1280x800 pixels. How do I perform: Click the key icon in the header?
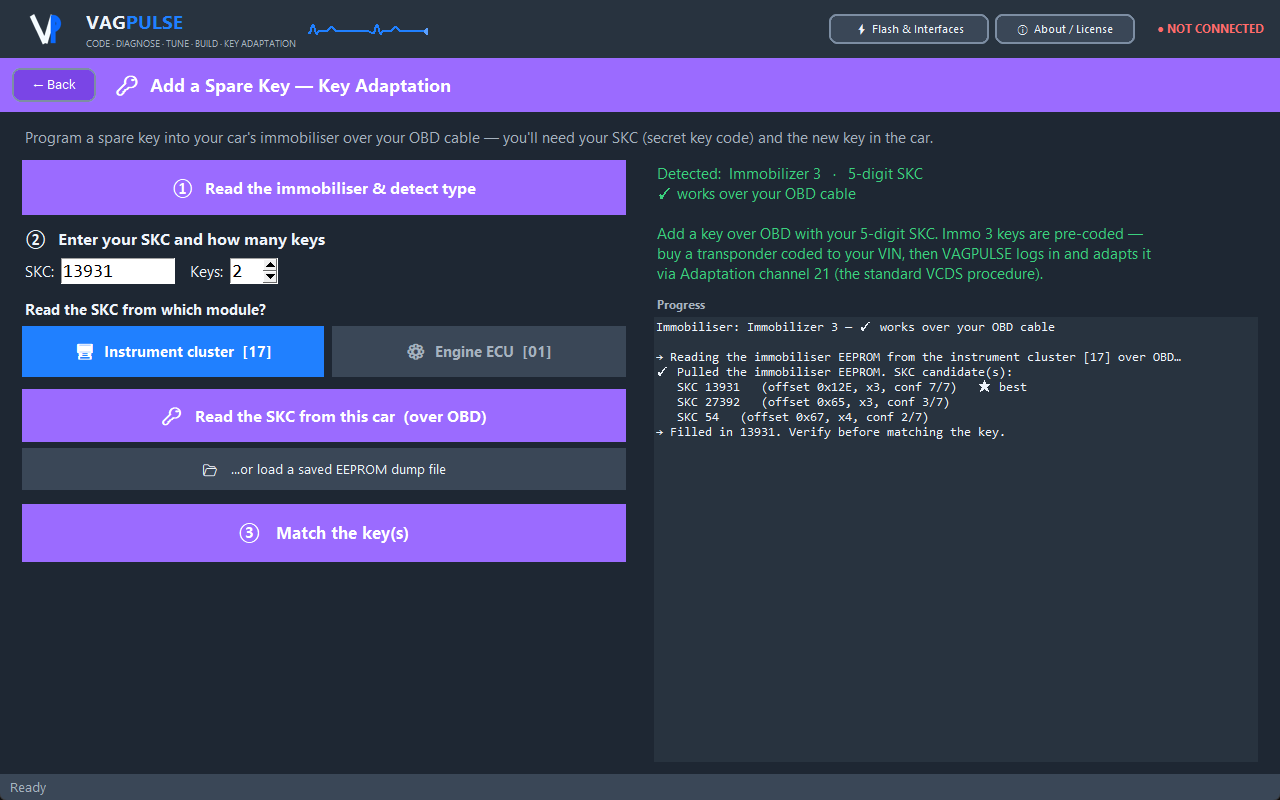click(127, 86)
